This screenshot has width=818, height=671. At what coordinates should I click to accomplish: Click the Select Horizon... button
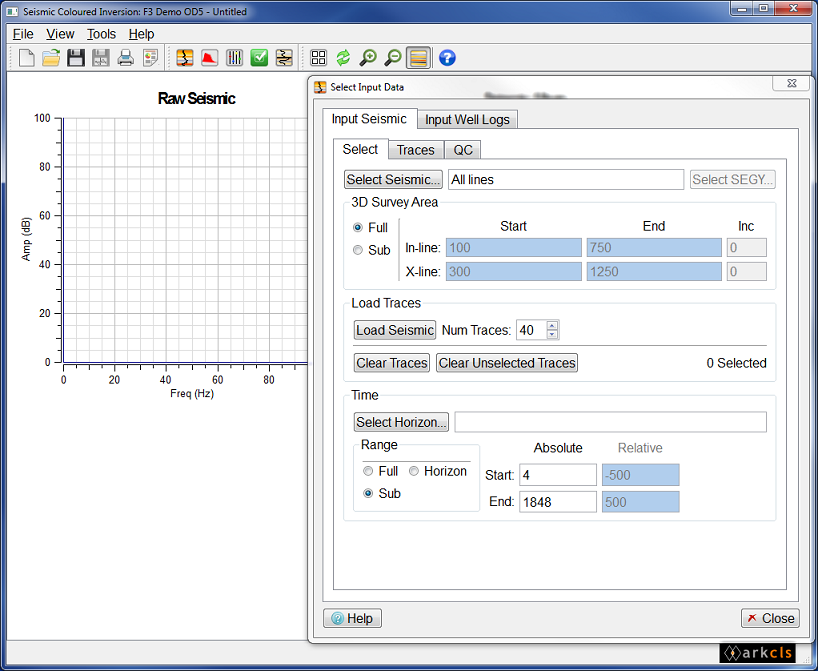pos(401,422)
